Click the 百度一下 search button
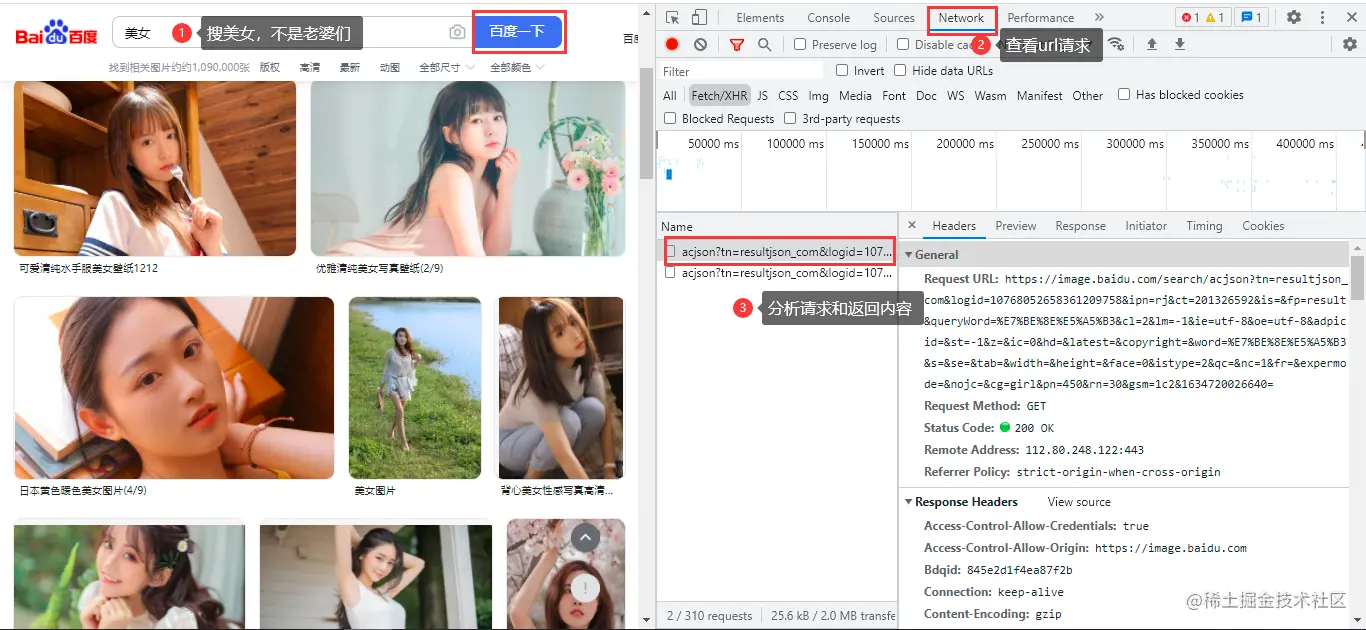The height and width of the screenshot is (630, 1366). [x=518, y=32]
